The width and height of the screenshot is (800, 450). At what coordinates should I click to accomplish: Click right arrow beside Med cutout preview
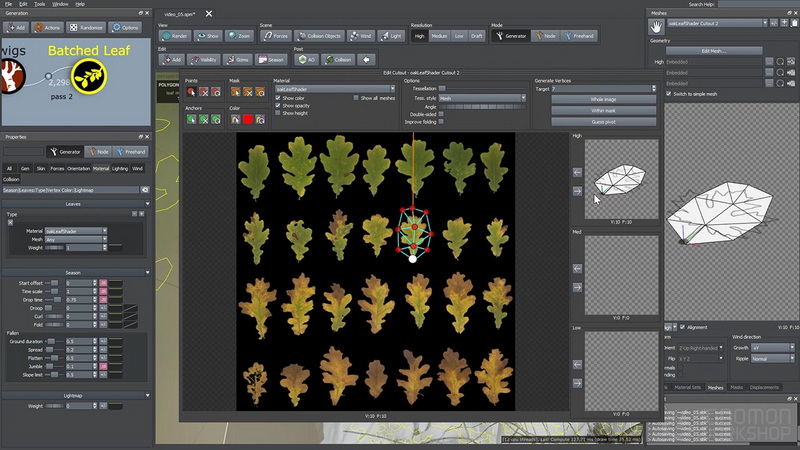(x=577, y=287)
